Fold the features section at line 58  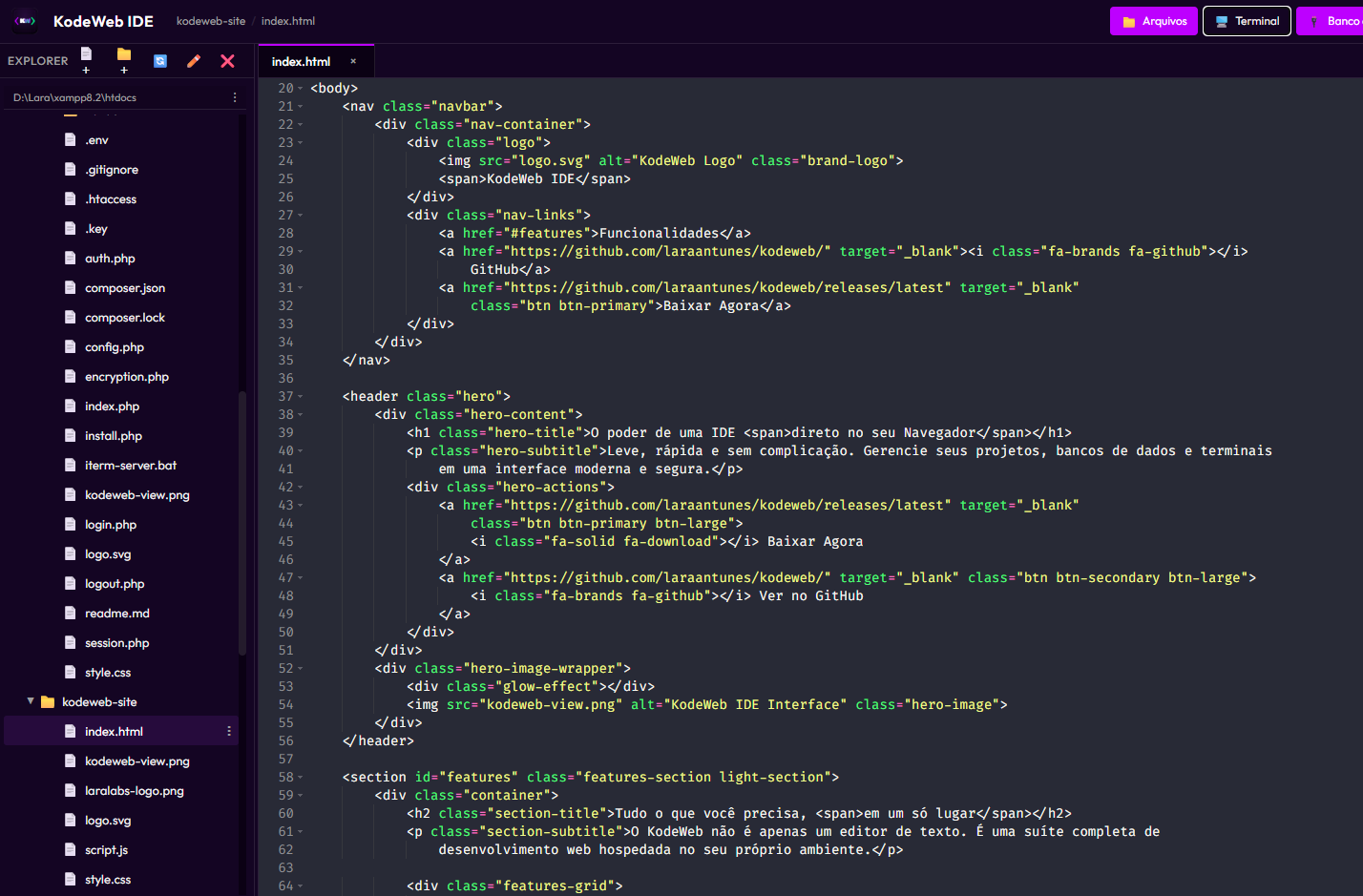[300, 777]
